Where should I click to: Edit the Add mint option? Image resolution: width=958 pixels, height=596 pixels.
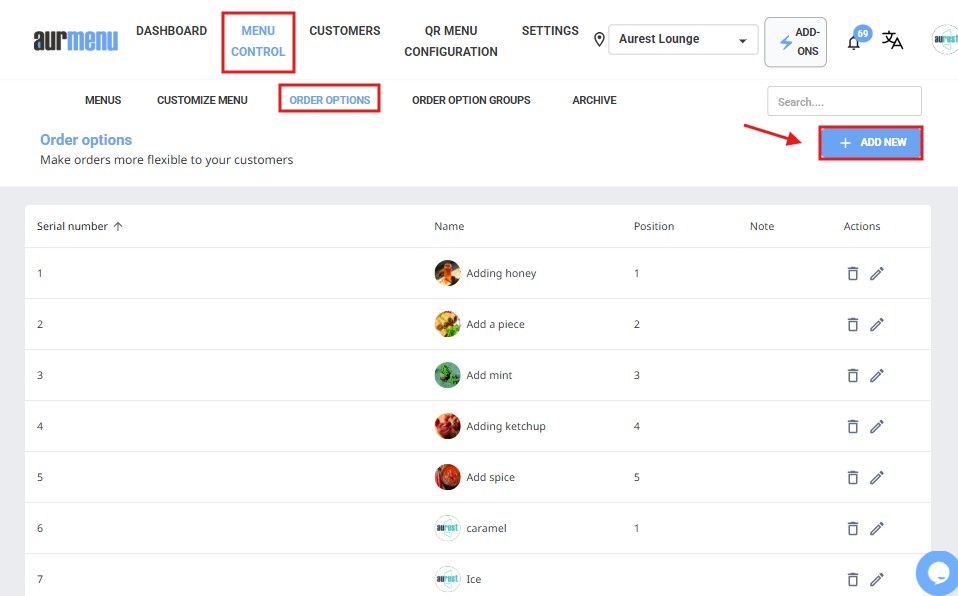coord(877,375)
